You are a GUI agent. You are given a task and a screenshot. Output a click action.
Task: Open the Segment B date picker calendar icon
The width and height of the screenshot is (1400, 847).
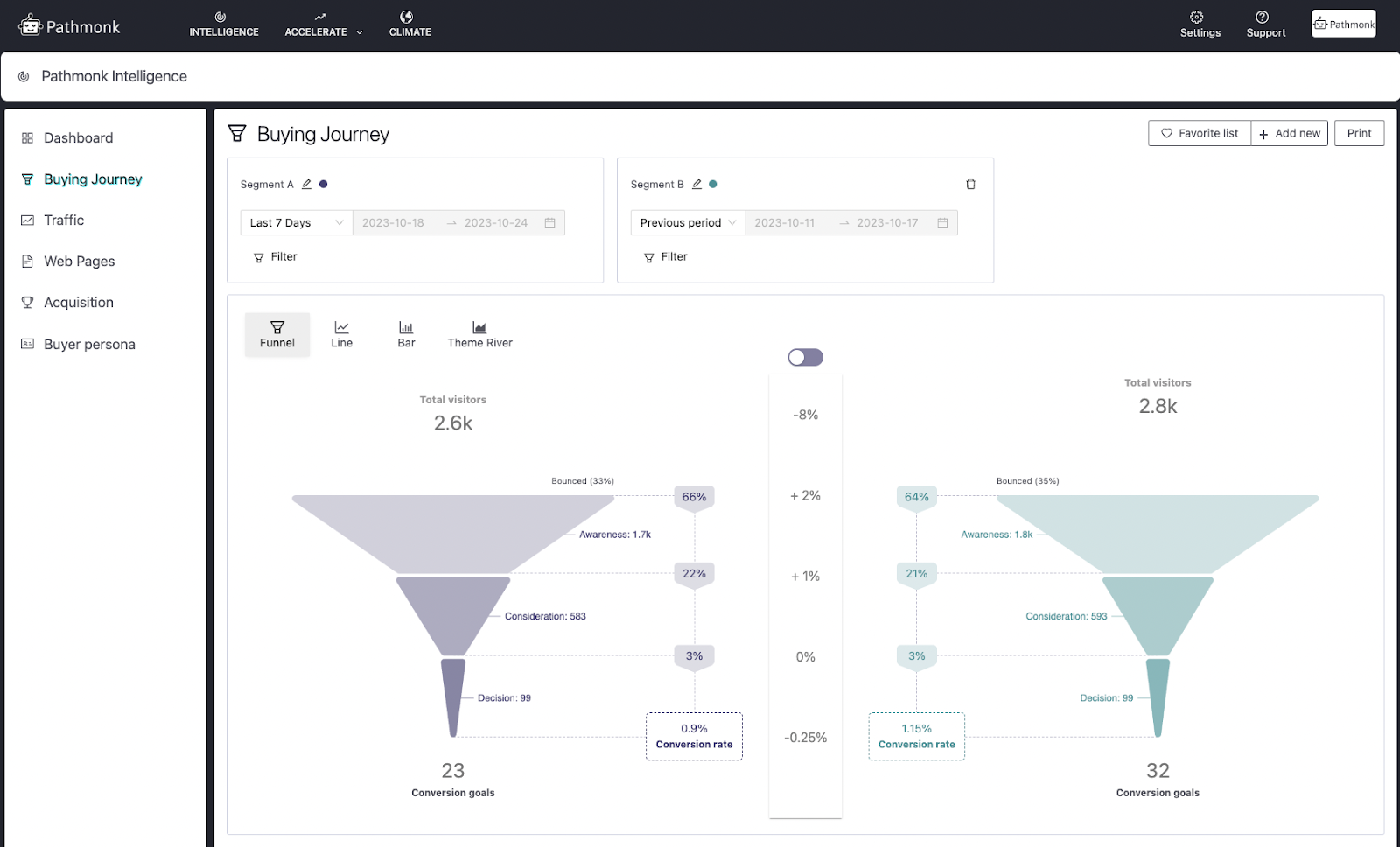(x=942, y=222)
